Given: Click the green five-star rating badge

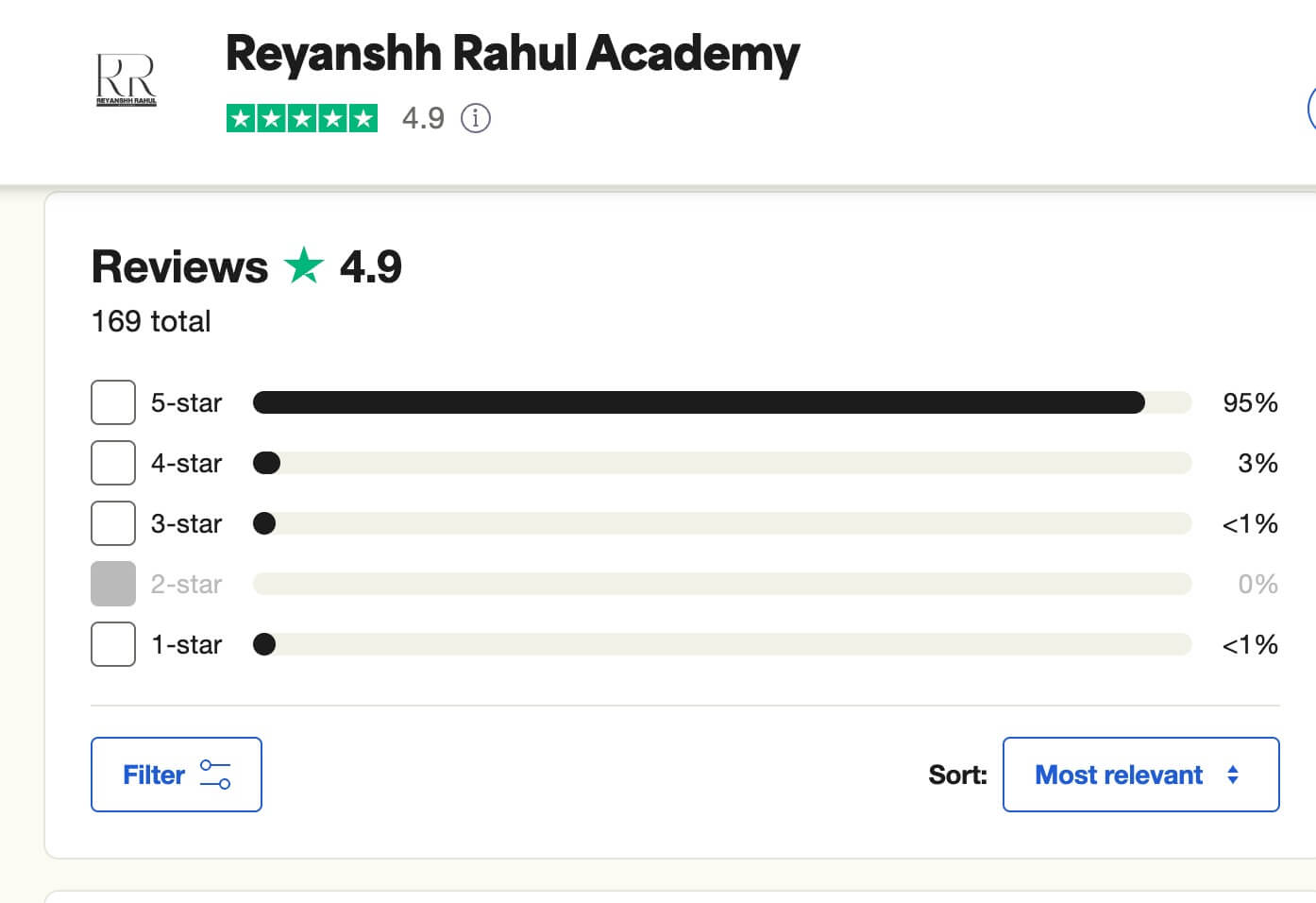Looking at the screenshot, I should 302,118.
